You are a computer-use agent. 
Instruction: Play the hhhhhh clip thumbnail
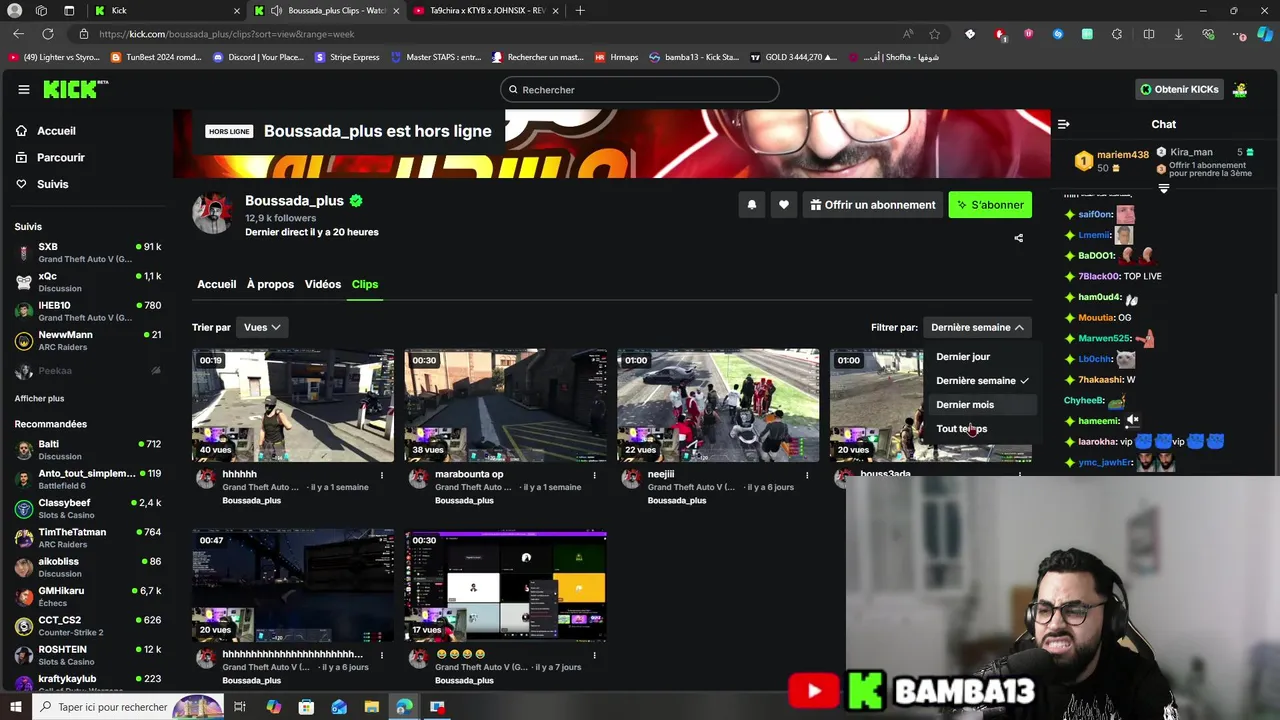(x=293, y=405)
